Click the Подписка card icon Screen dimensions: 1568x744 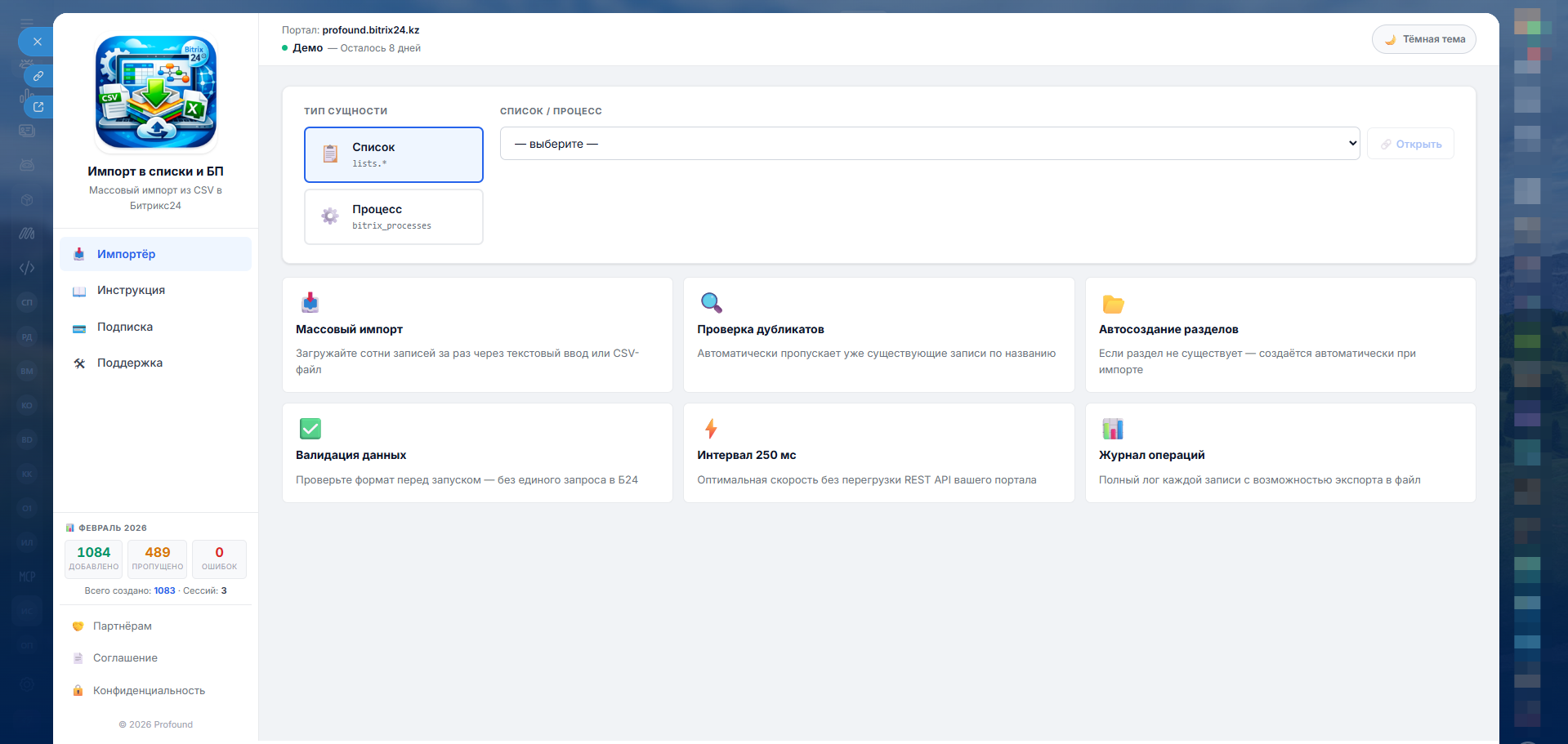[79, 328]
